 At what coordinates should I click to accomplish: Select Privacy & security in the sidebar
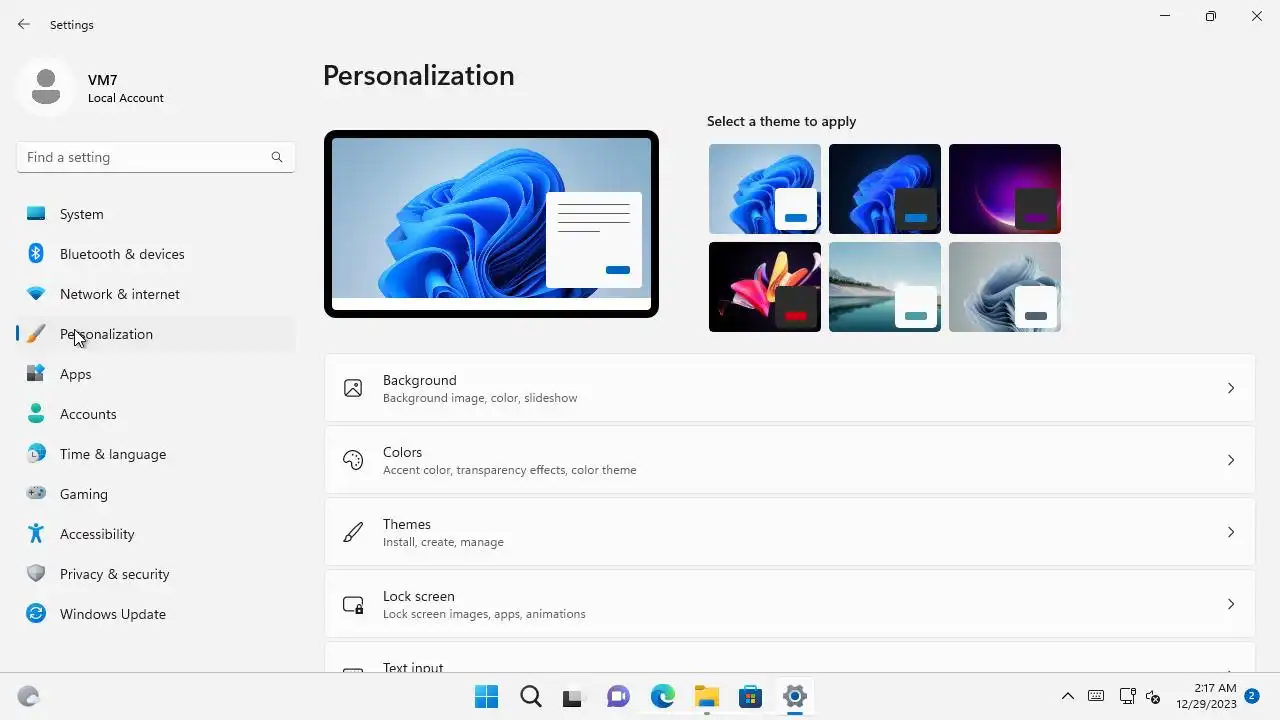coord(156,574)
